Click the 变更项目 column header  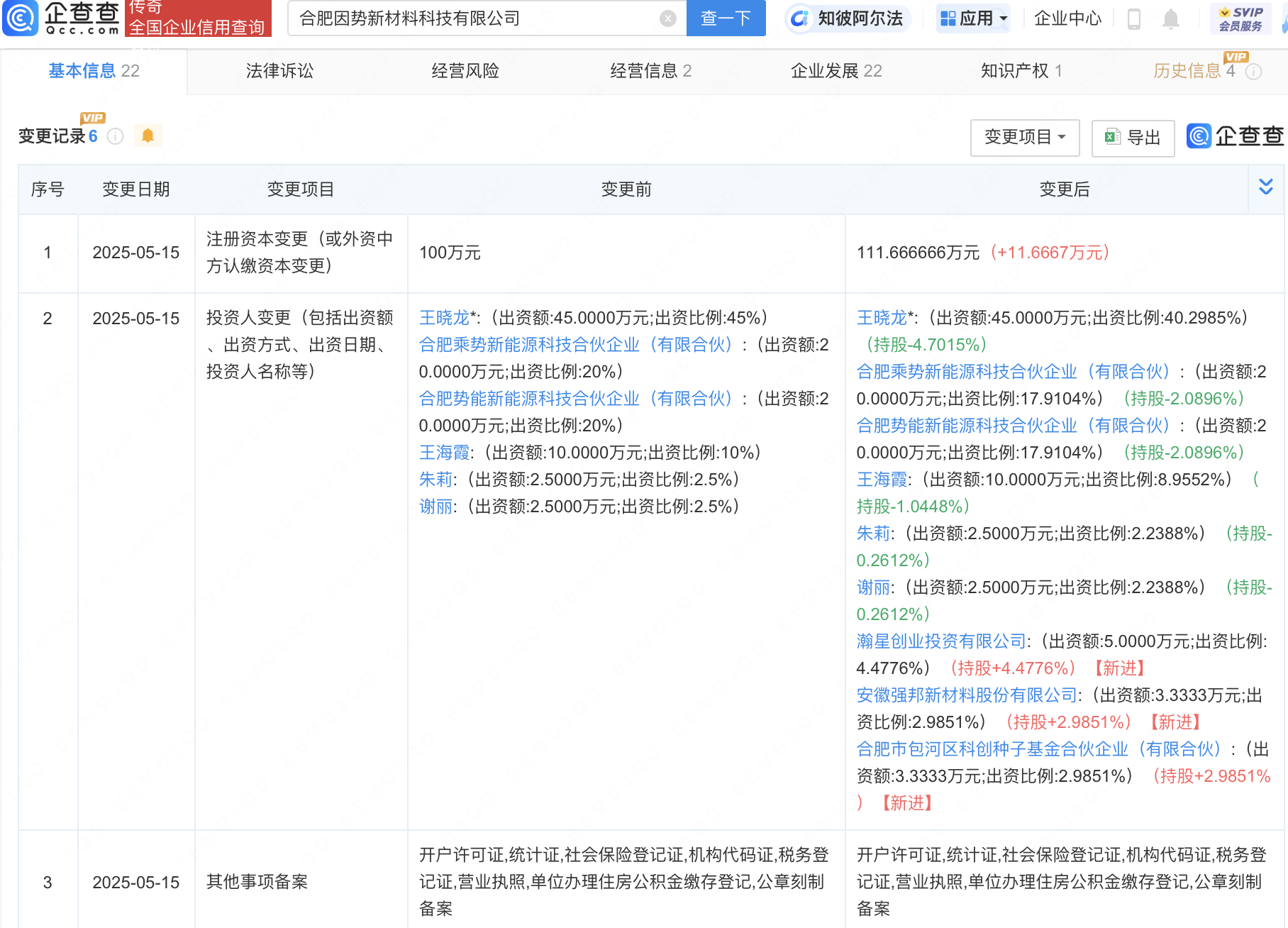tap(301, 189)
